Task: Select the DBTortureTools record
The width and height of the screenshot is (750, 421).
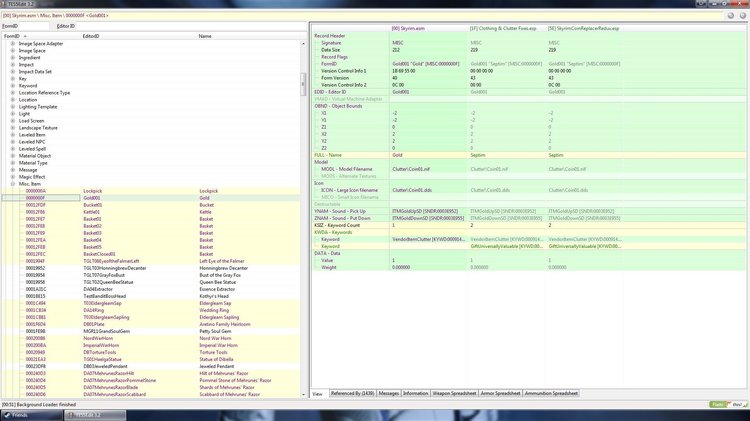Action: click(151, 352)
